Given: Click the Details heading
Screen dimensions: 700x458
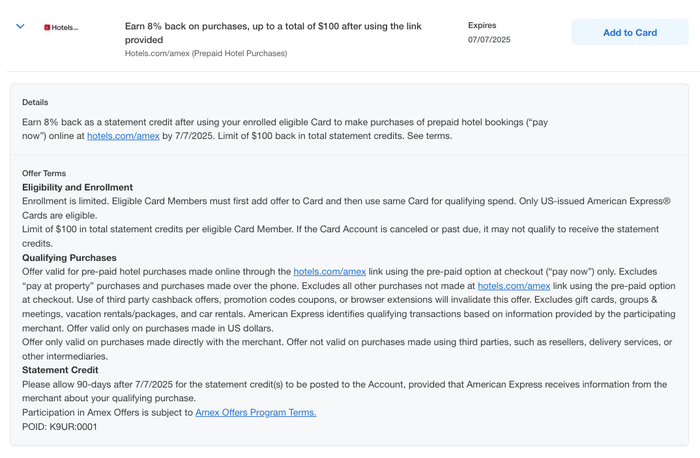Looking at the screenshot, I should click(x=35, y=102).
